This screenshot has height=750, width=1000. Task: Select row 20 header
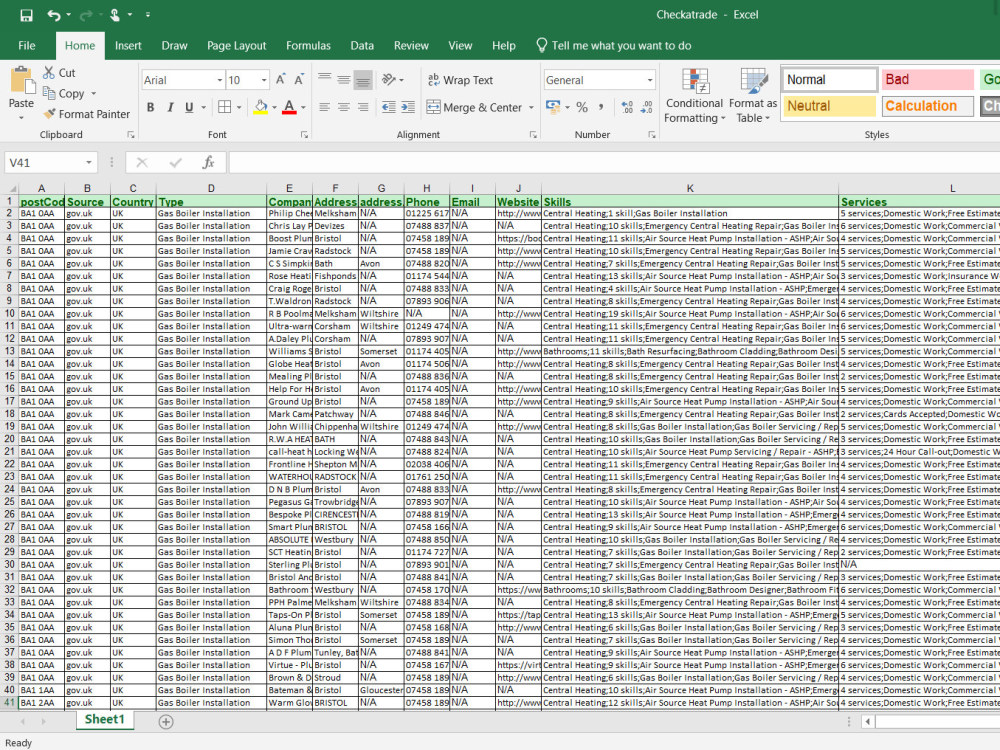(9, 439)
